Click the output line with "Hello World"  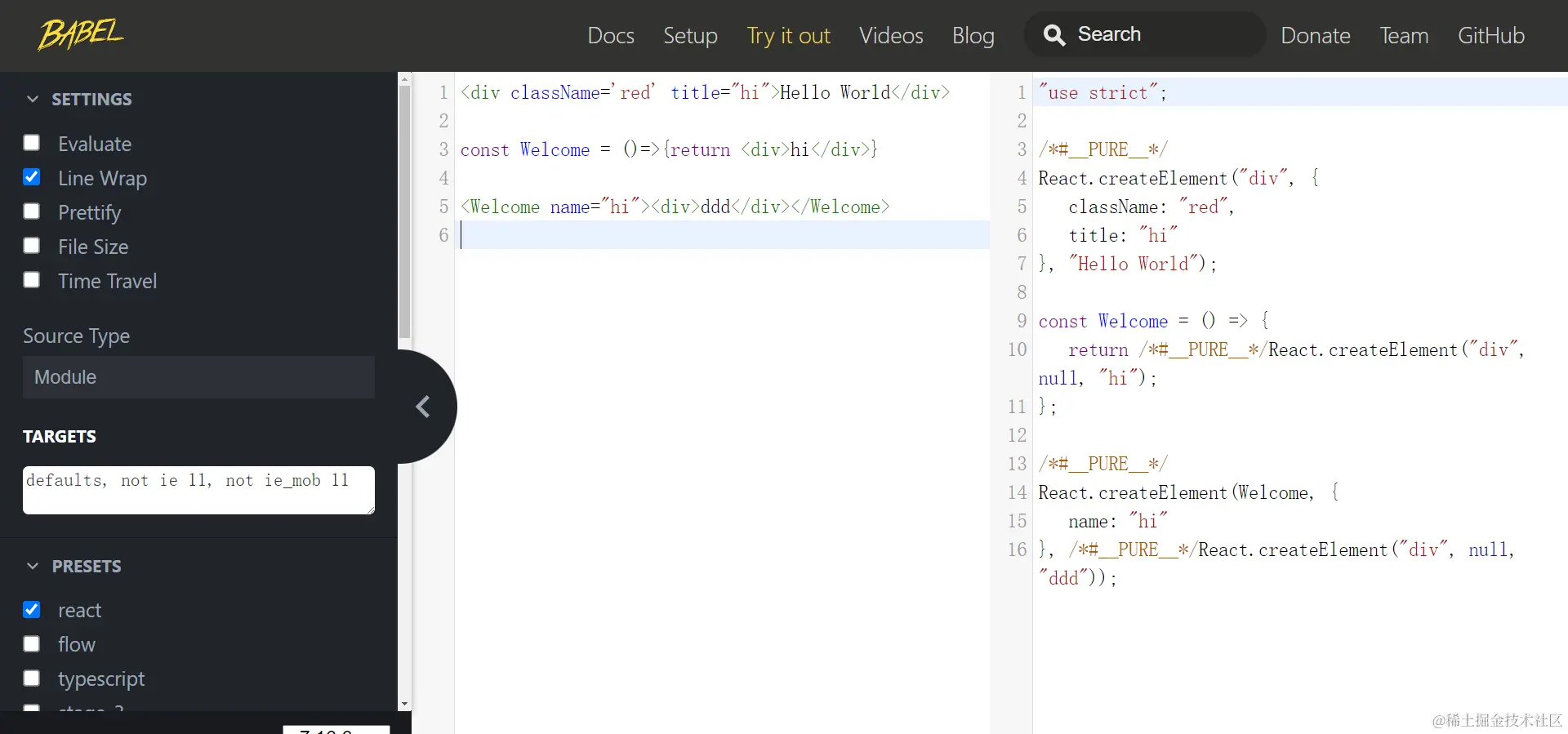coord(1127,264)
